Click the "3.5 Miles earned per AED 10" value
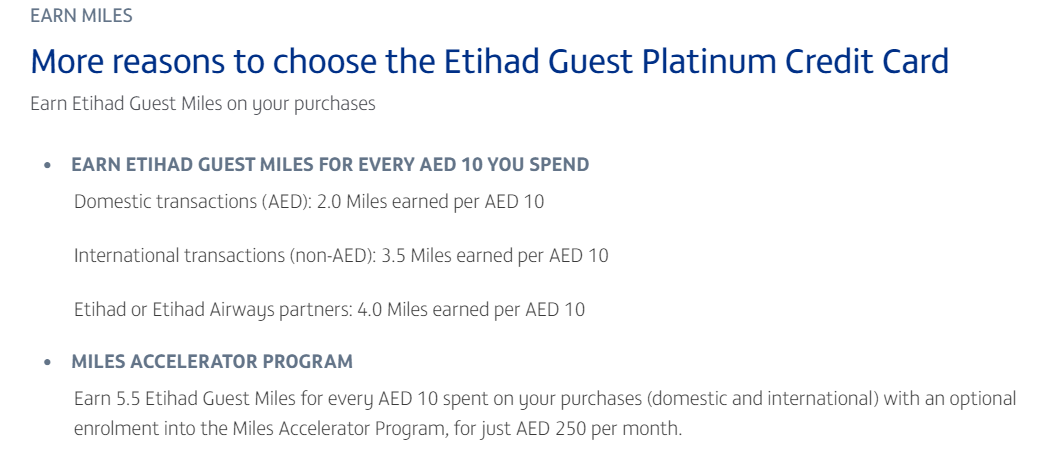This screenshot has height=456, width=1040. click(494, 255)
